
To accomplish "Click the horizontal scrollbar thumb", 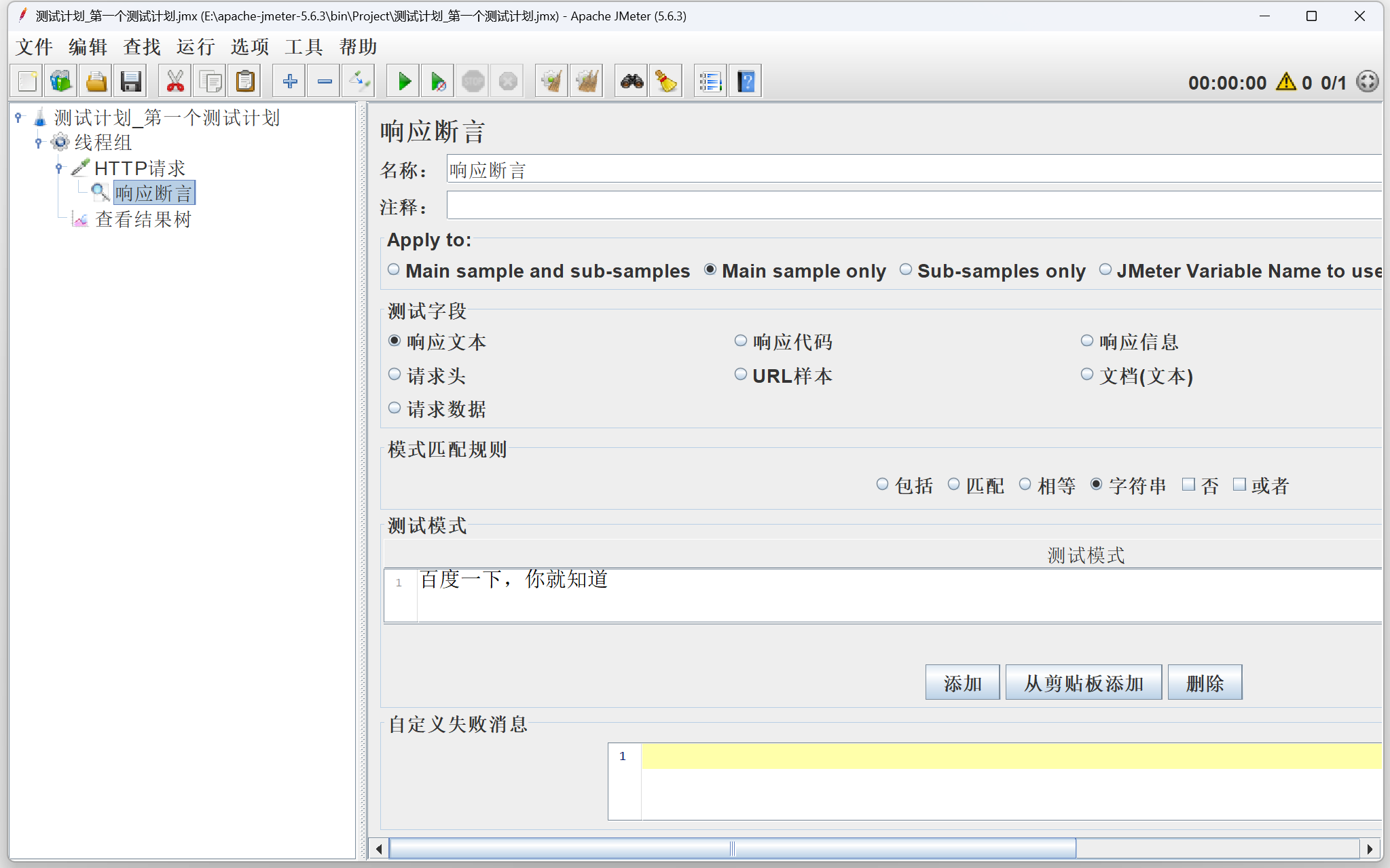I will coord(733,848).
